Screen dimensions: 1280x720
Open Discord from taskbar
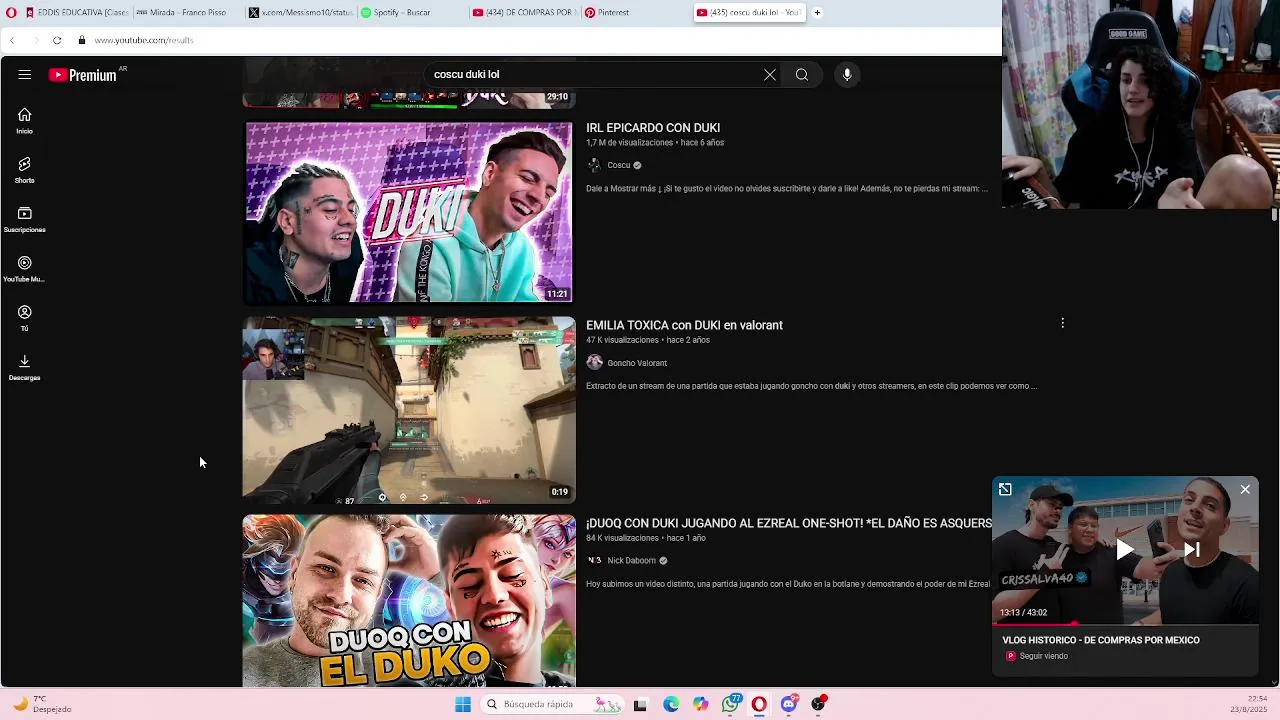pos(790,704)
